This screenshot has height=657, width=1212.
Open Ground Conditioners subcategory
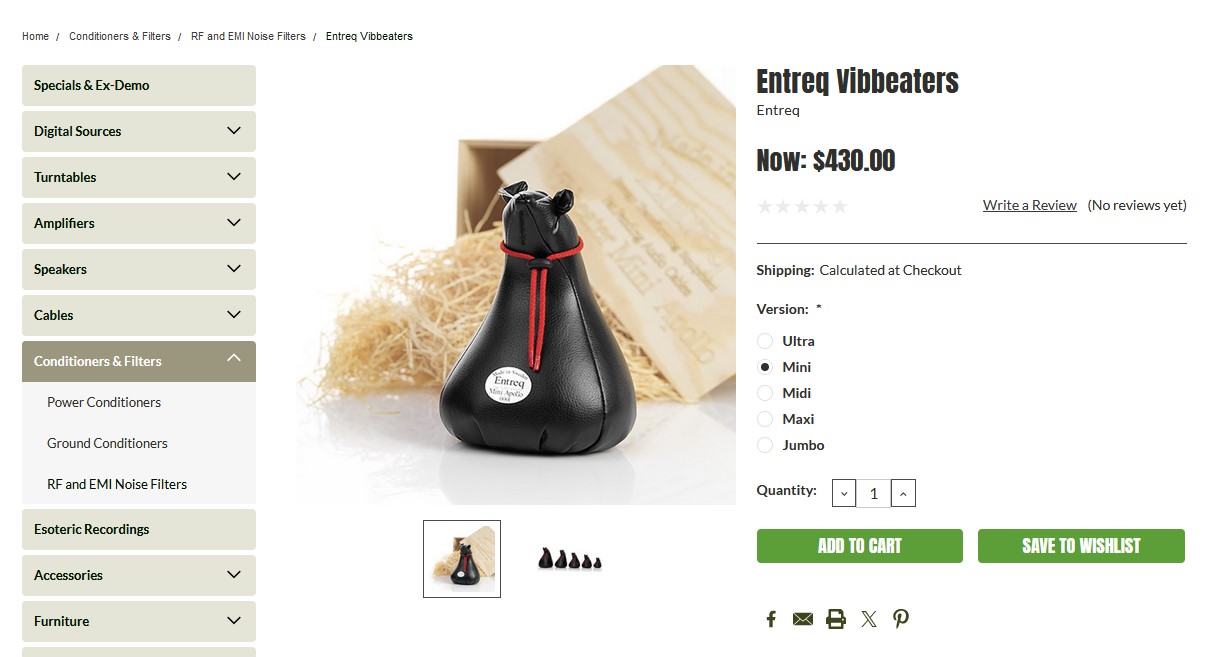pos(107,443)
